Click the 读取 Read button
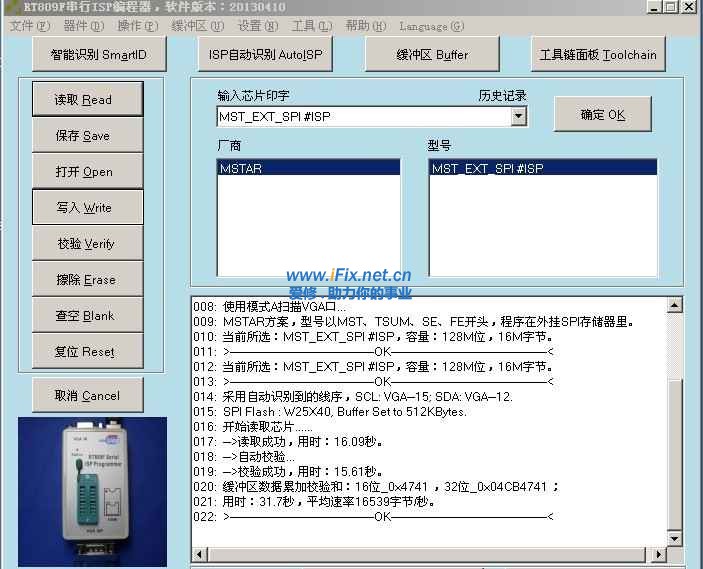The height and width of the screenshot is (569, 703). (86, 100)
